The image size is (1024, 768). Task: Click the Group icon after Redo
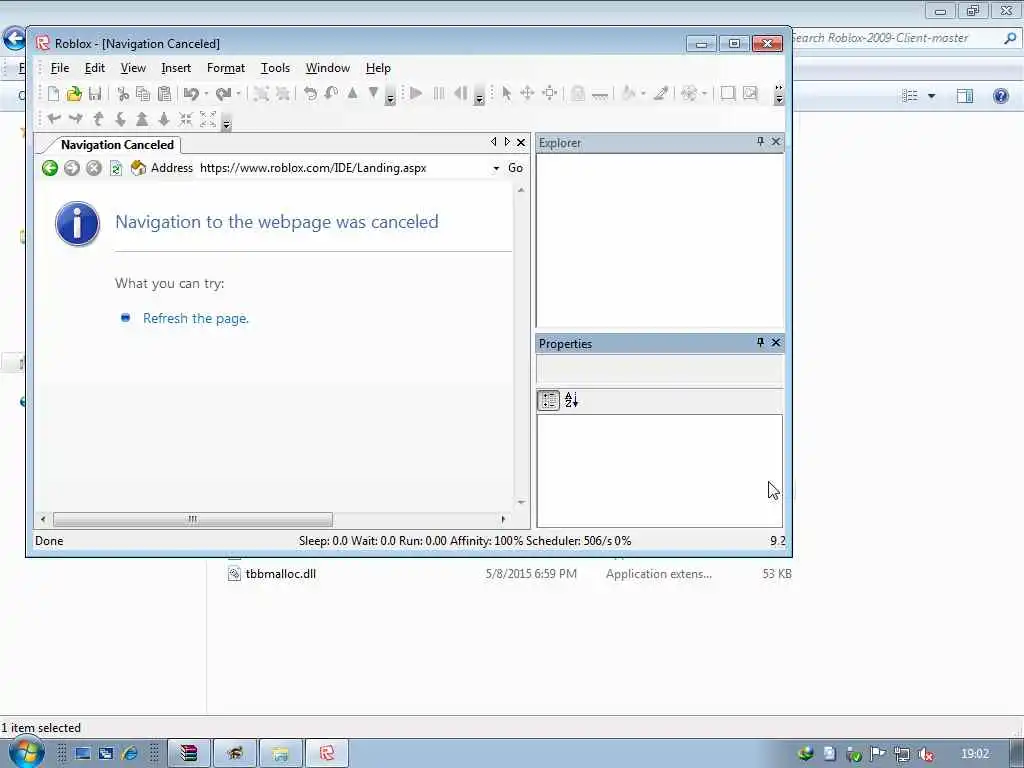[x=261, y=93]
